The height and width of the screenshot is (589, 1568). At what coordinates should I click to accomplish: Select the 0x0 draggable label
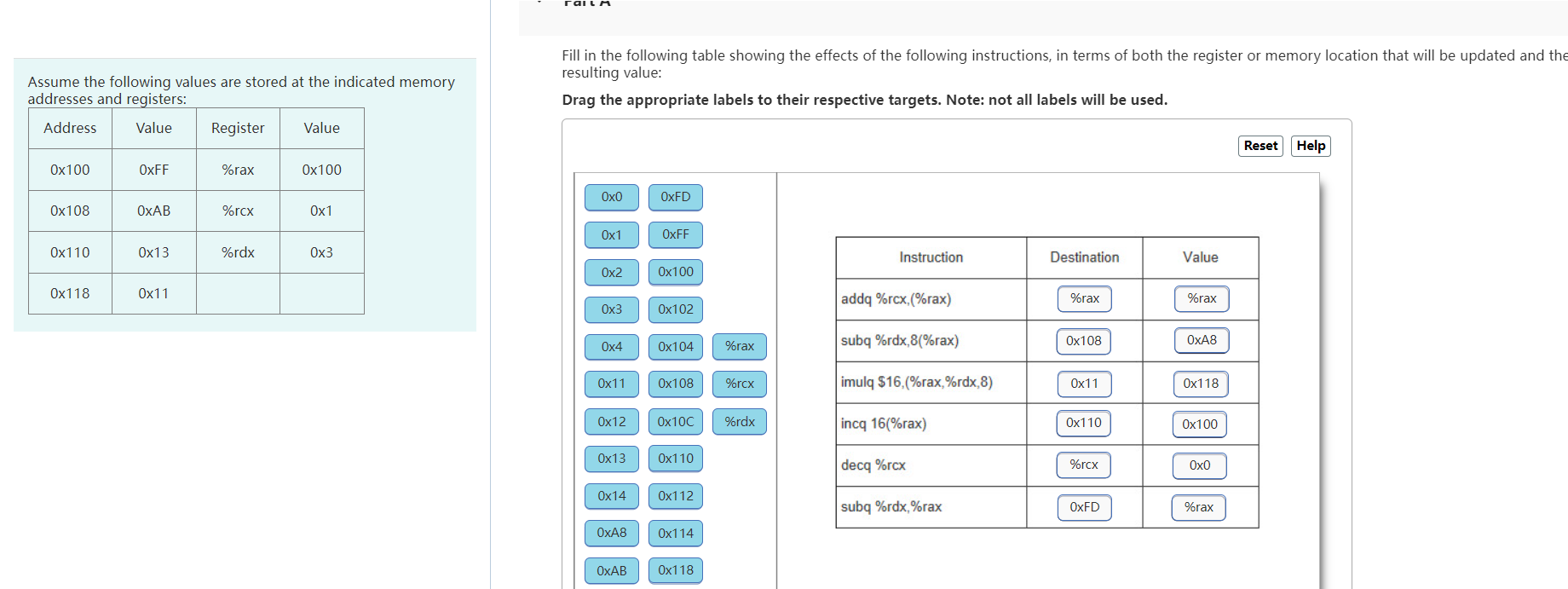click(x=611, y=197)
